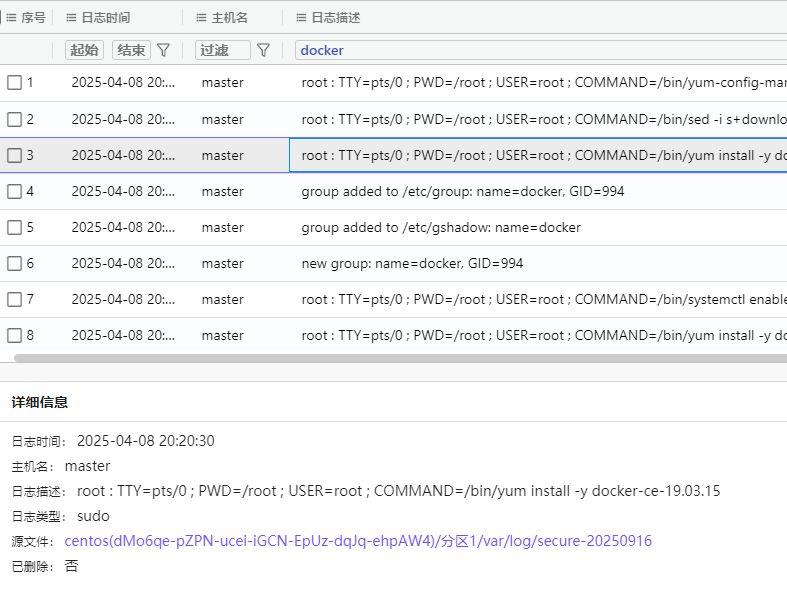787x591 pixels.
Task: Click the filter icon beside the hostname 过滤 field
Action: click(264, 50)
